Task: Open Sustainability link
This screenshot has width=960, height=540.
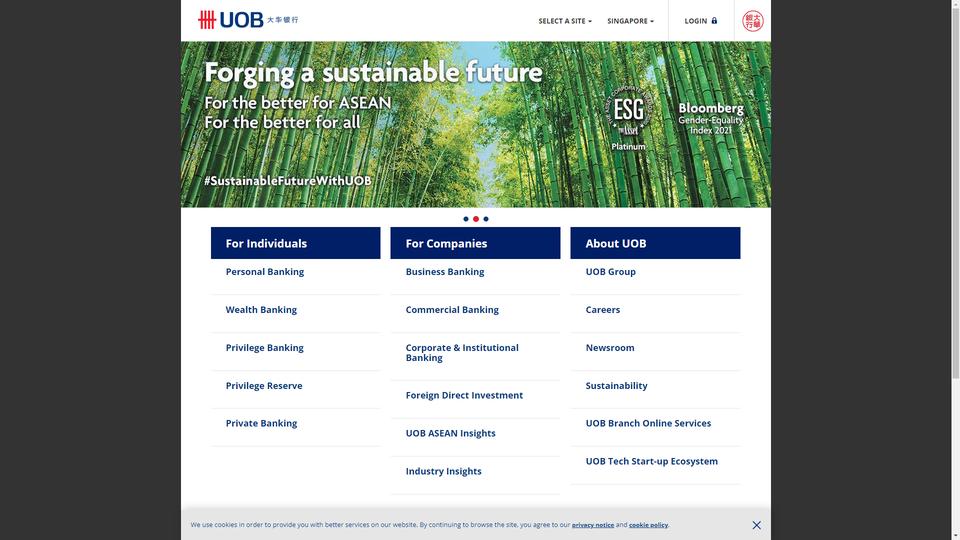Action: pyautogui.click(x=616, y=386)
